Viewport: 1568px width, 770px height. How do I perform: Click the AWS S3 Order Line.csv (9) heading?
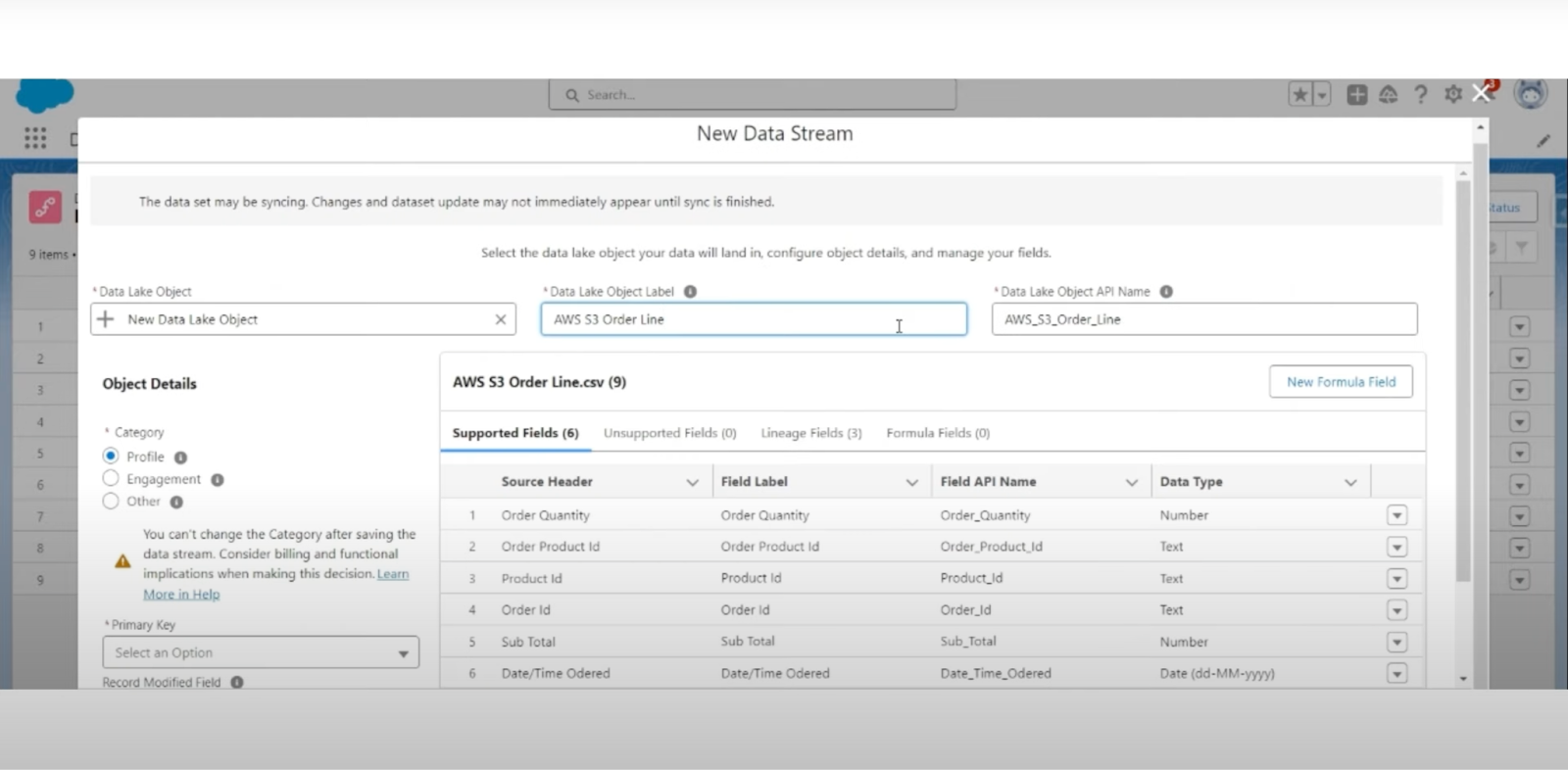click(x=539, y=382)
